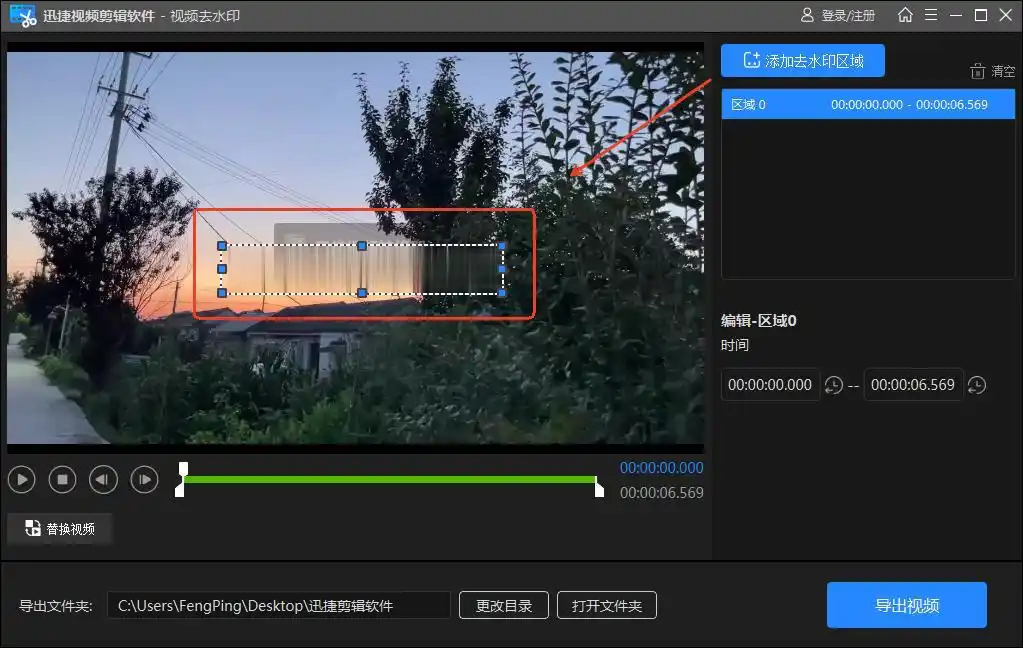Click the 编辑-区域0 heading
Screen dimensions: 1023x648
758,320
